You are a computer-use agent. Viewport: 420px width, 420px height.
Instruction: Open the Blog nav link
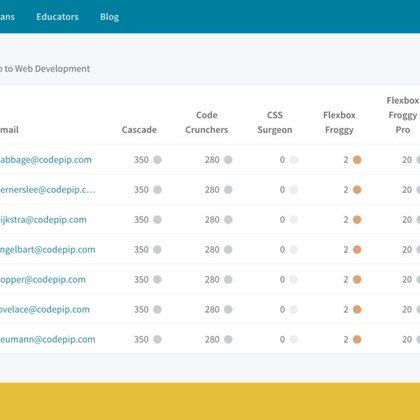click(109, 17)
